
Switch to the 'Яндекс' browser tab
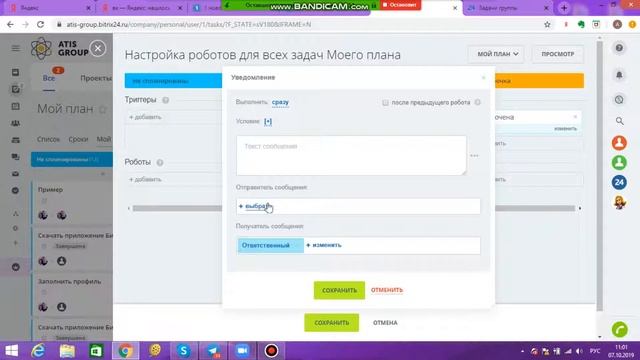pos(48,8)
